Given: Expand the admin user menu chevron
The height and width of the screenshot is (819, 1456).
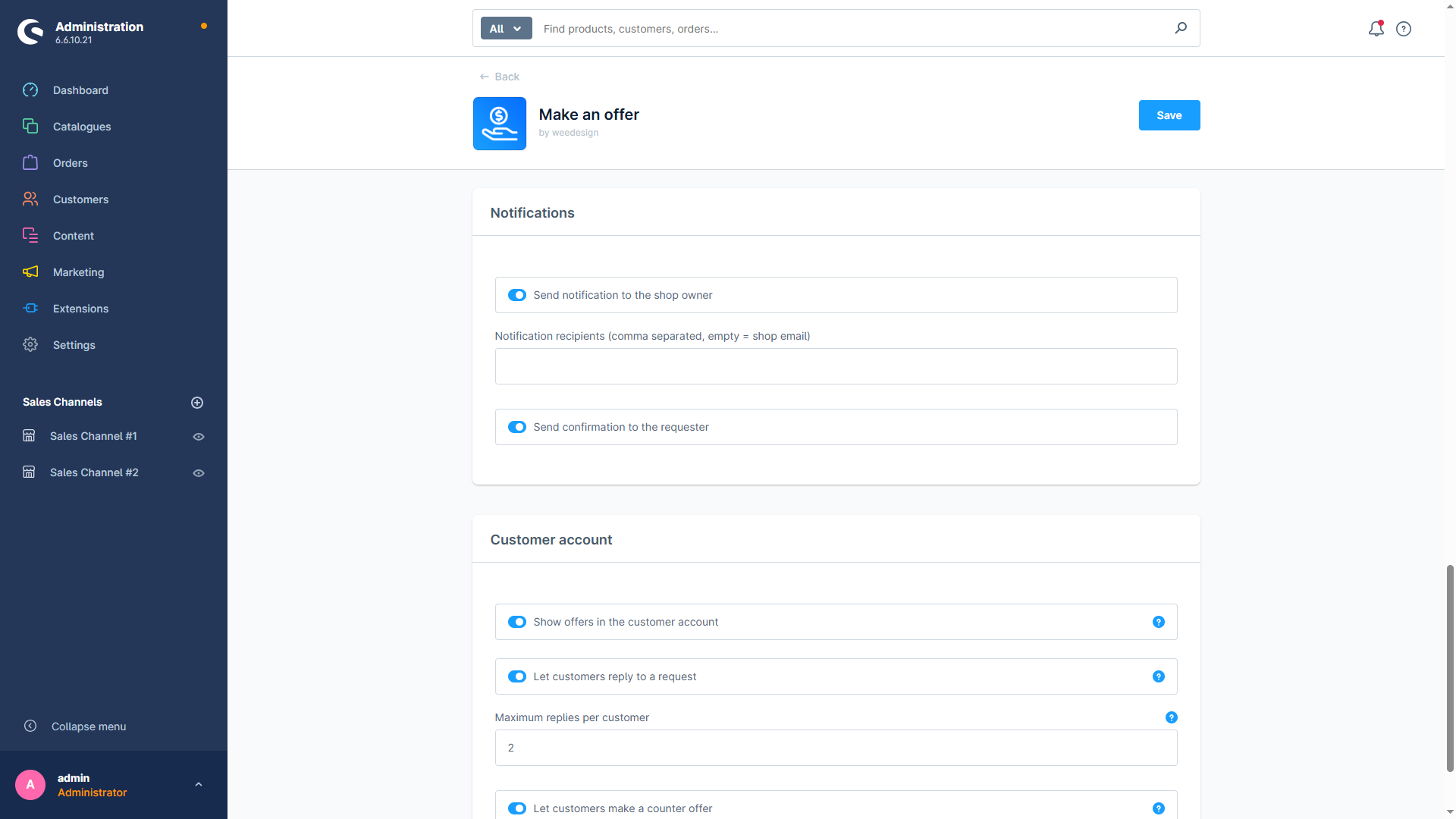Looking at the screenshot, I should click(199, 785).
